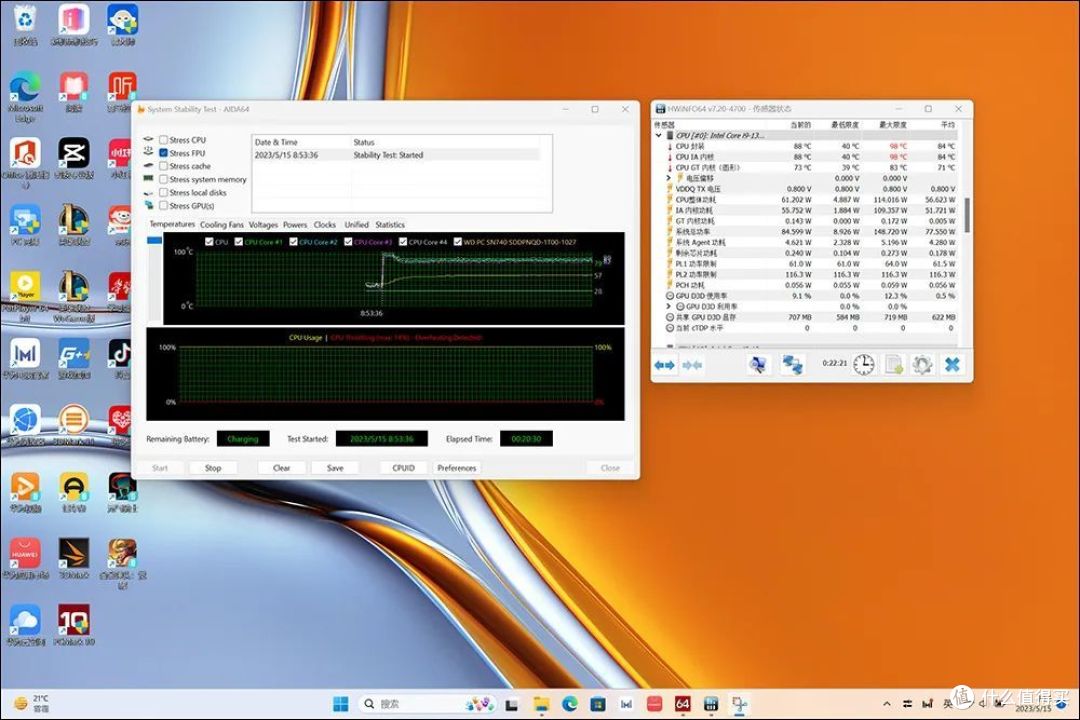Enable Stress local disks checkbox

click(164, 192)
